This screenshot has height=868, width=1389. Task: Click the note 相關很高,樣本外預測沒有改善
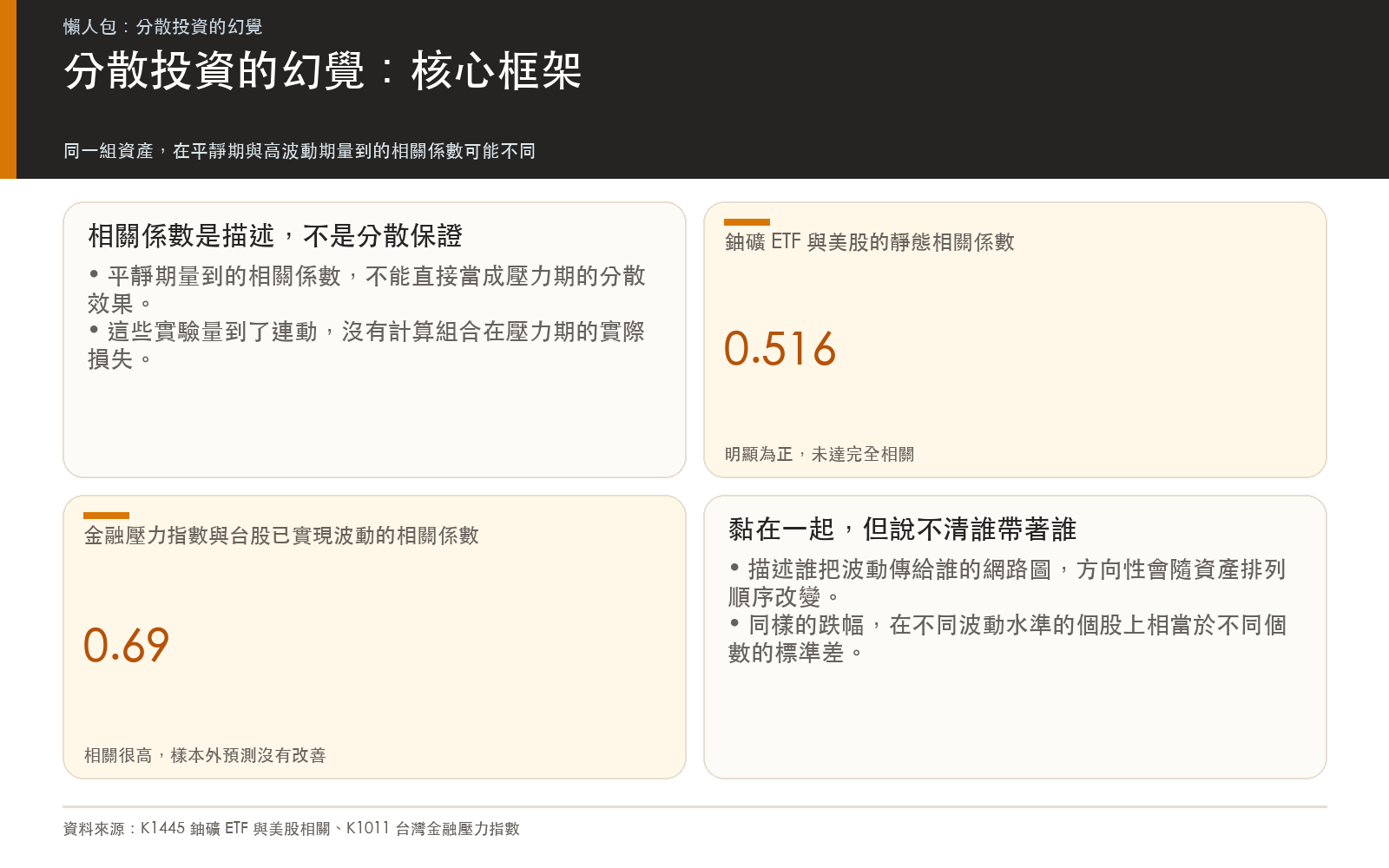coord(205,755)
